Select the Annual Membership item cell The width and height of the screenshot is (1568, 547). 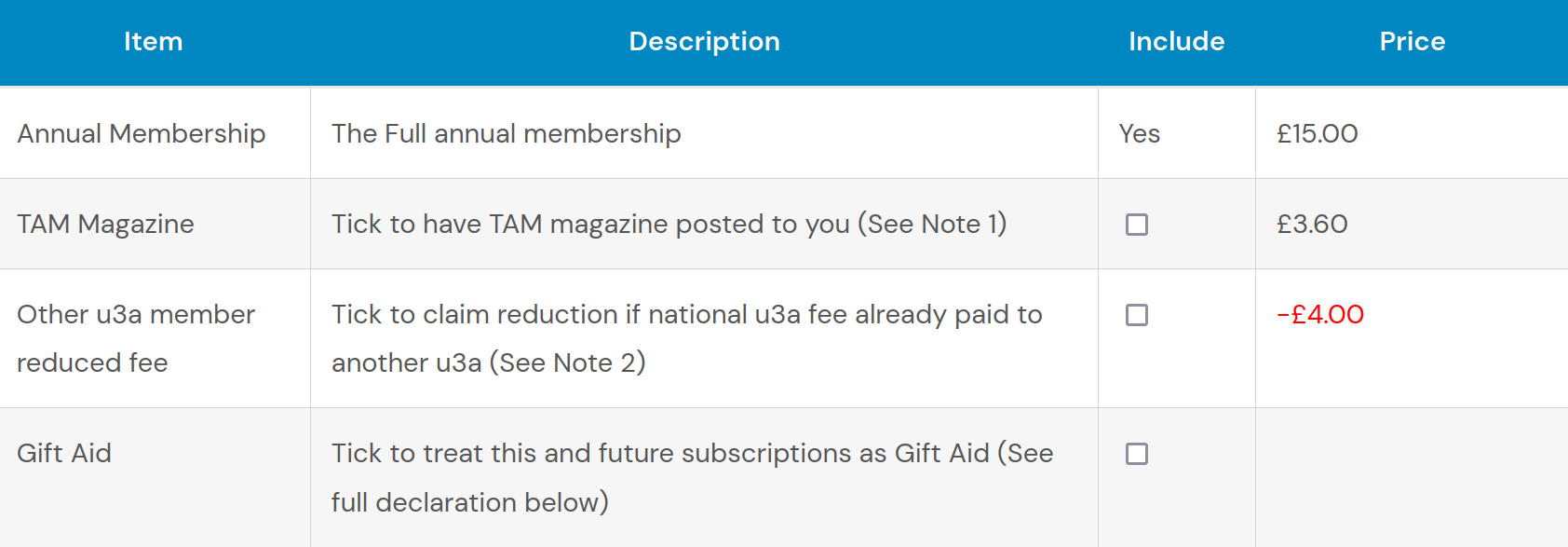point(142,134)
